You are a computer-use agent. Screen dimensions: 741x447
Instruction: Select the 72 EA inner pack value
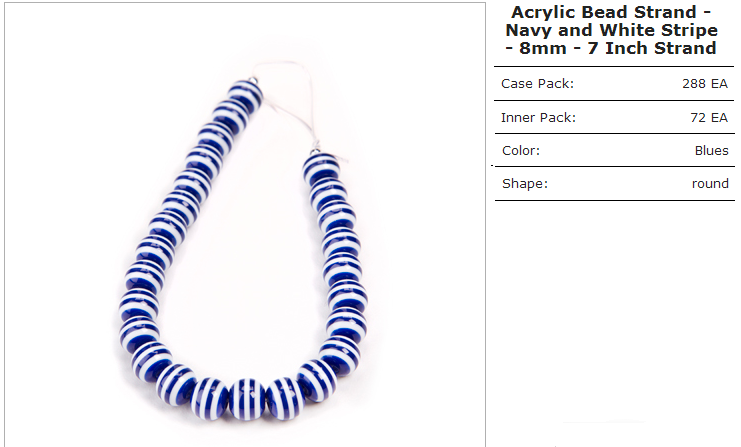tap(709, 117)
